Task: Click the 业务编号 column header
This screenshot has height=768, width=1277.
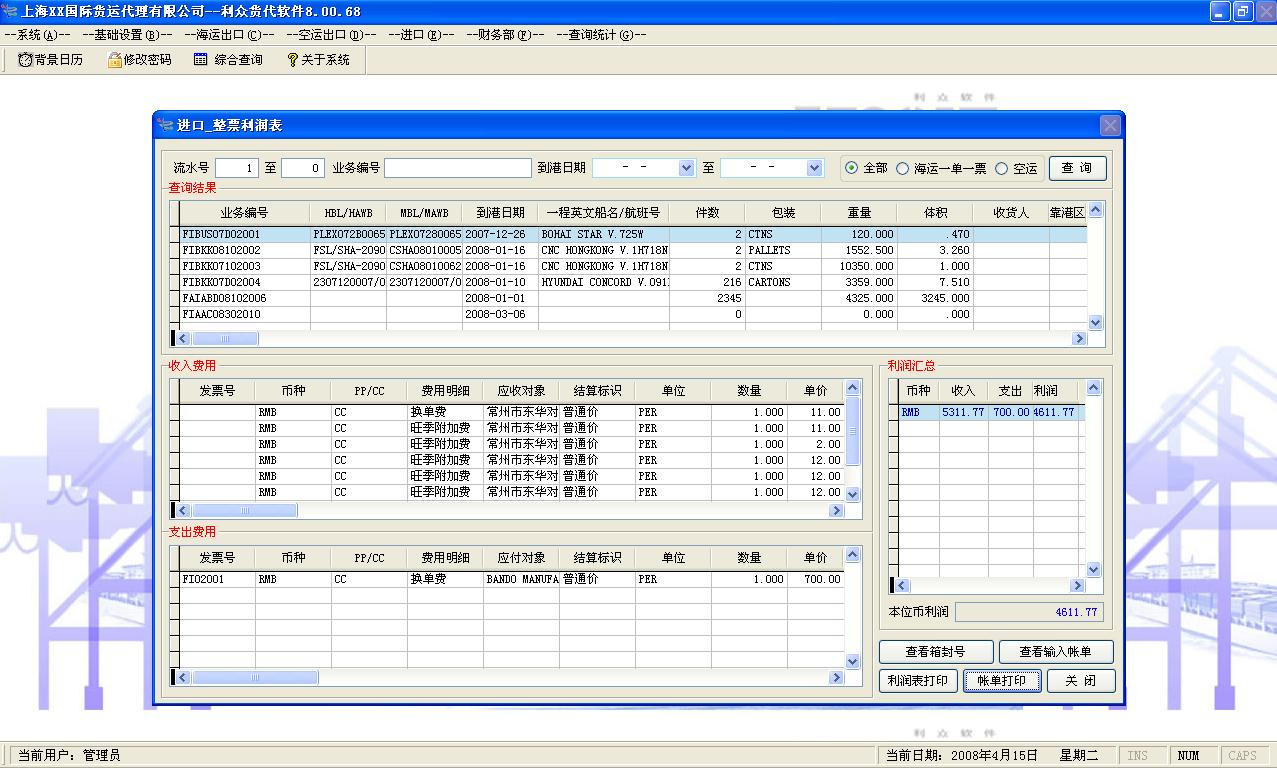Action: [245, 213]
